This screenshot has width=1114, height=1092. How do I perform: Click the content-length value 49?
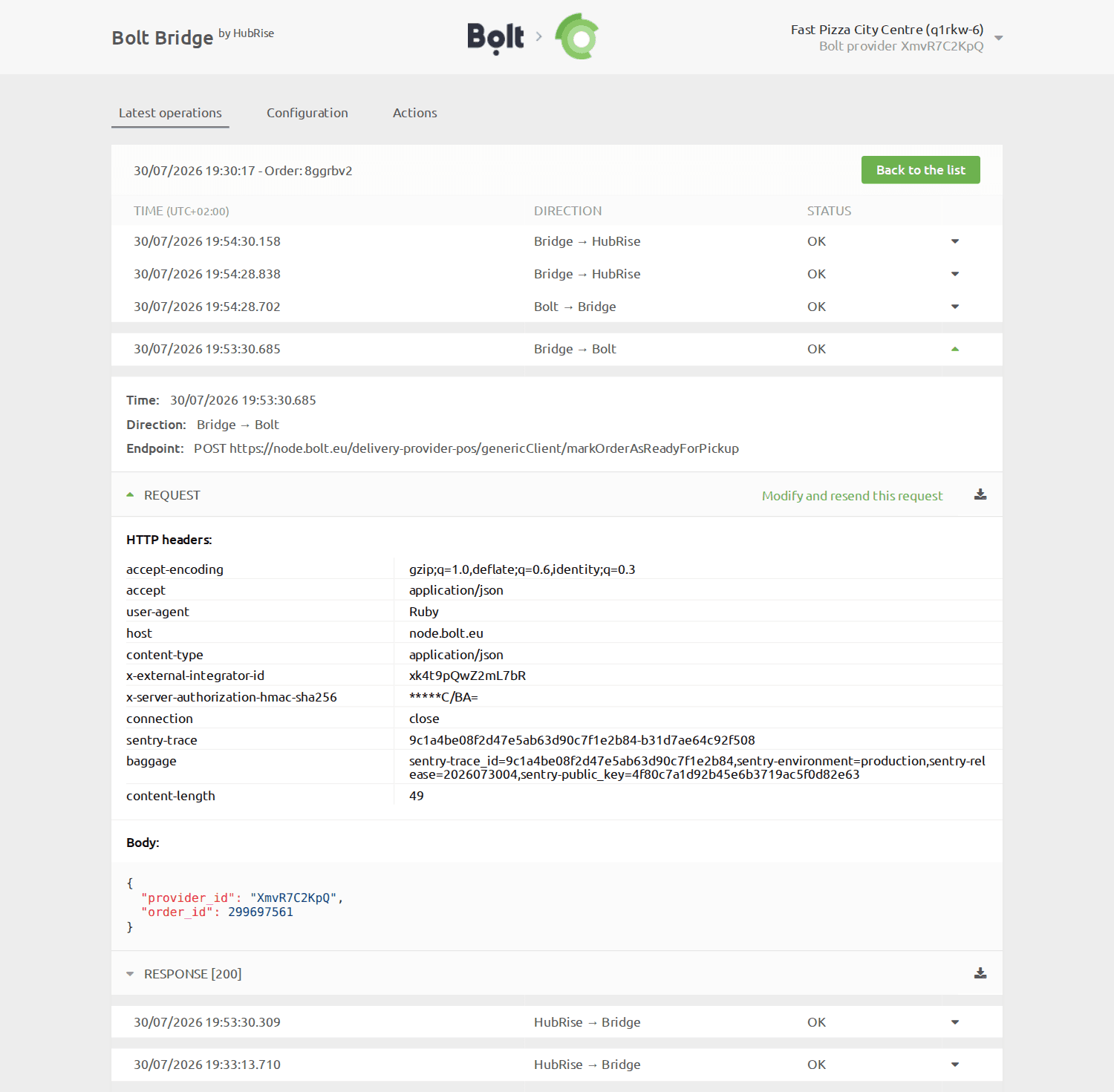[x=417, y=796]
